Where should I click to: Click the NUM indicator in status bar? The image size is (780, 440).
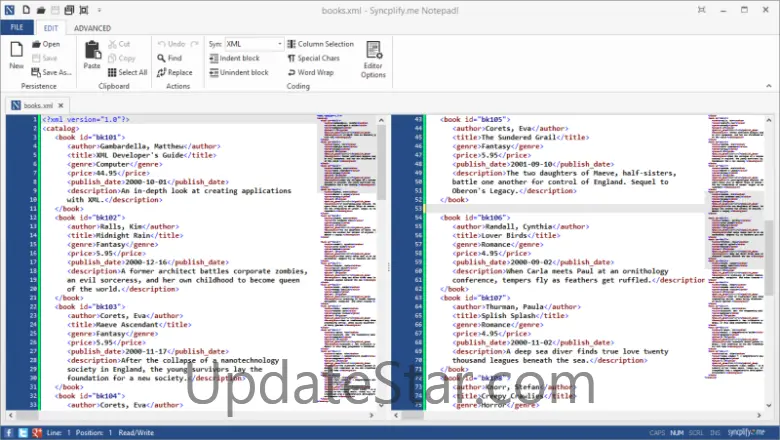(677, 433)
